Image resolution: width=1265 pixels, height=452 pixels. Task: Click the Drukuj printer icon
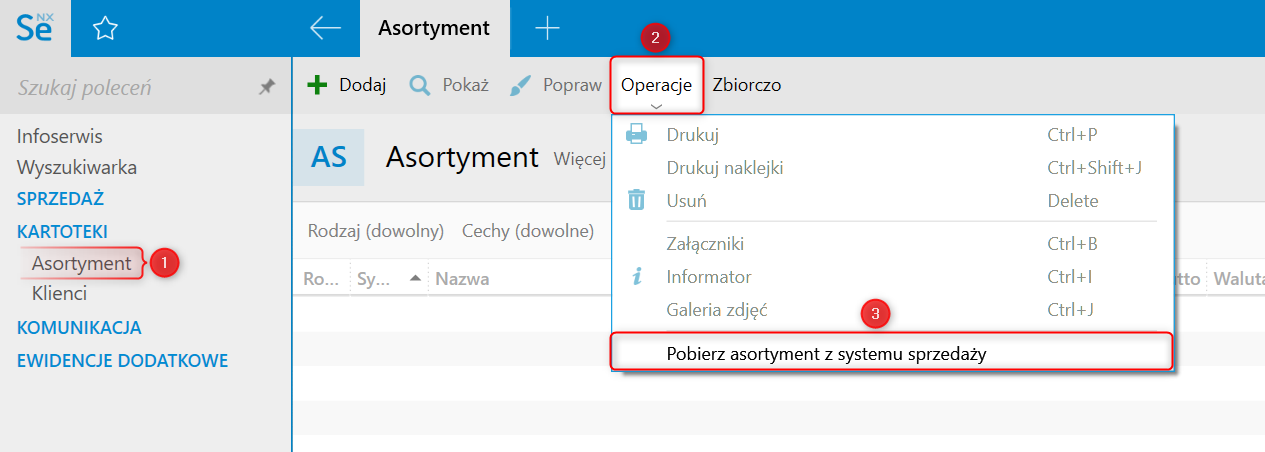[x=636, y=135]
